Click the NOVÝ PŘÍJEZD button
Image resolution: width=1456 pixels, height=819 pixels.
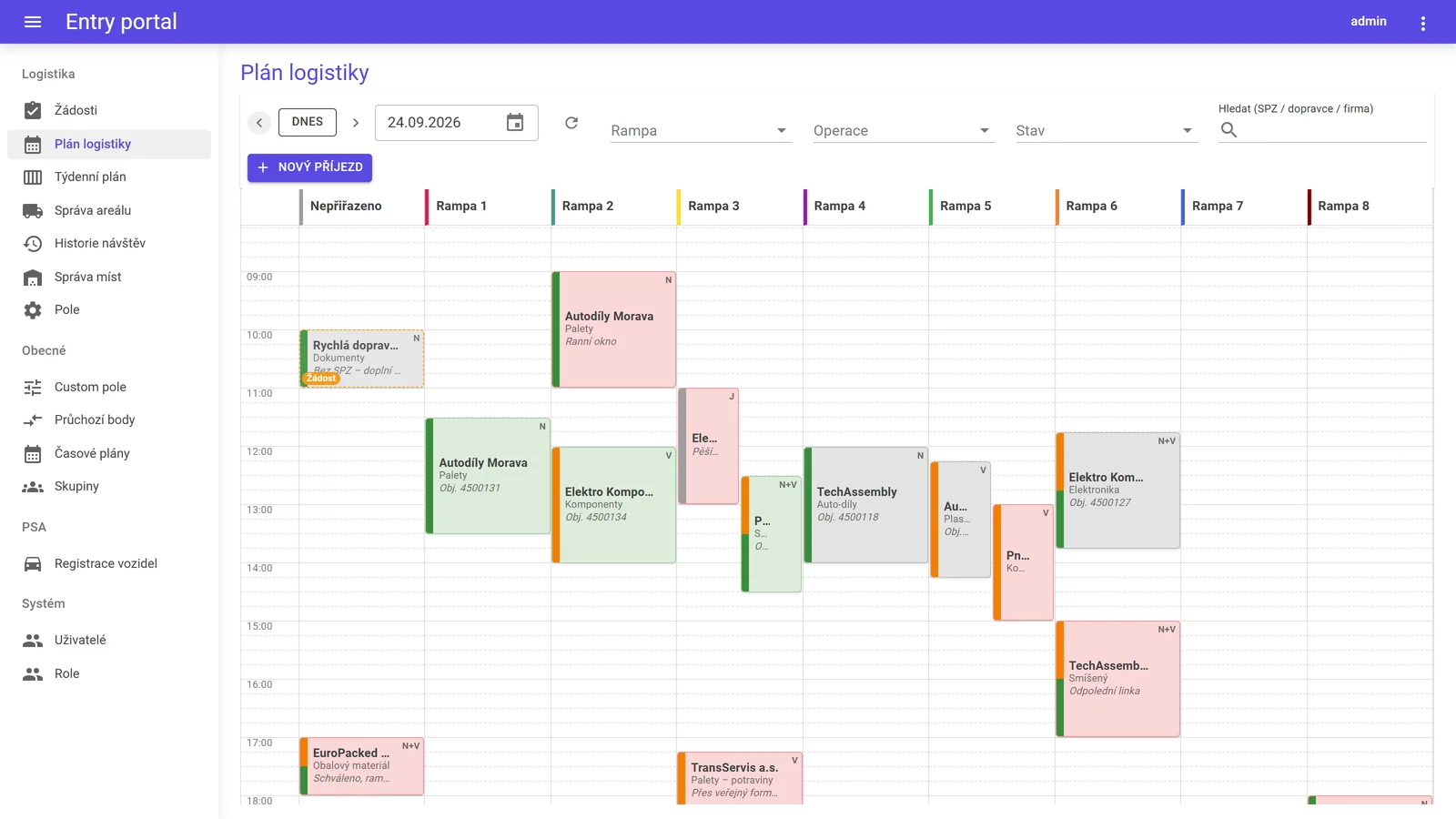click(309, 167)
